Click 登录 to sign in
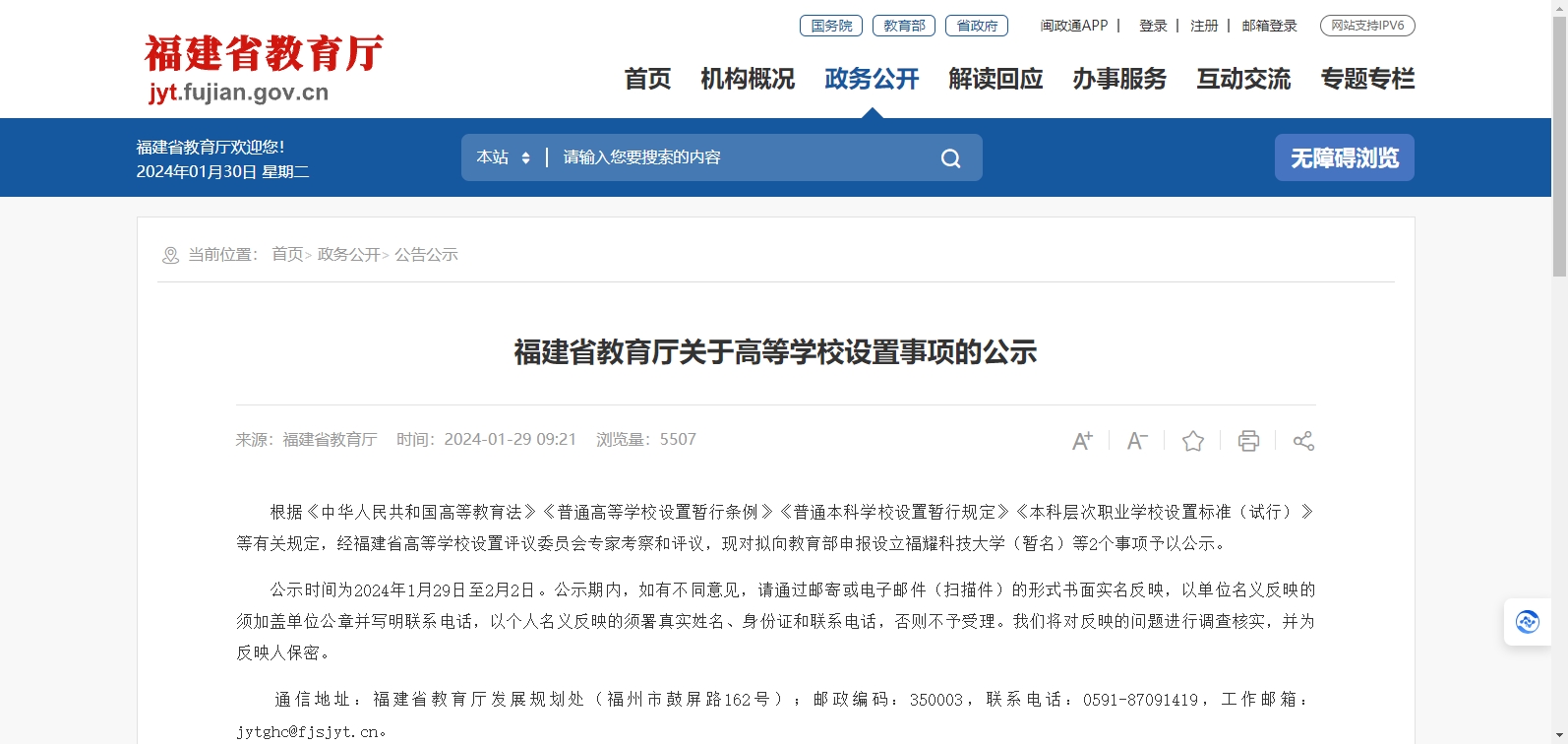The width and height of the screenshot is (1568, 744). pyautogui.click(x=1153, y=26)
